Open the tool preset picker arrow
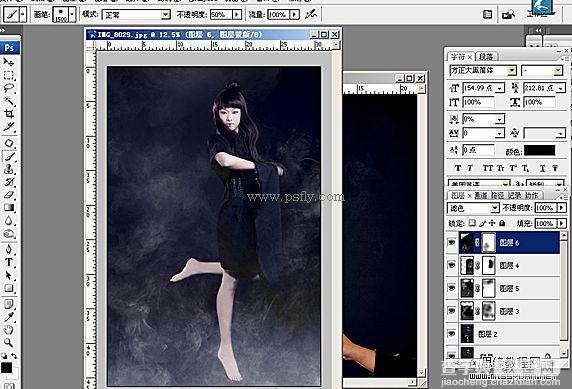 (23, 15)
